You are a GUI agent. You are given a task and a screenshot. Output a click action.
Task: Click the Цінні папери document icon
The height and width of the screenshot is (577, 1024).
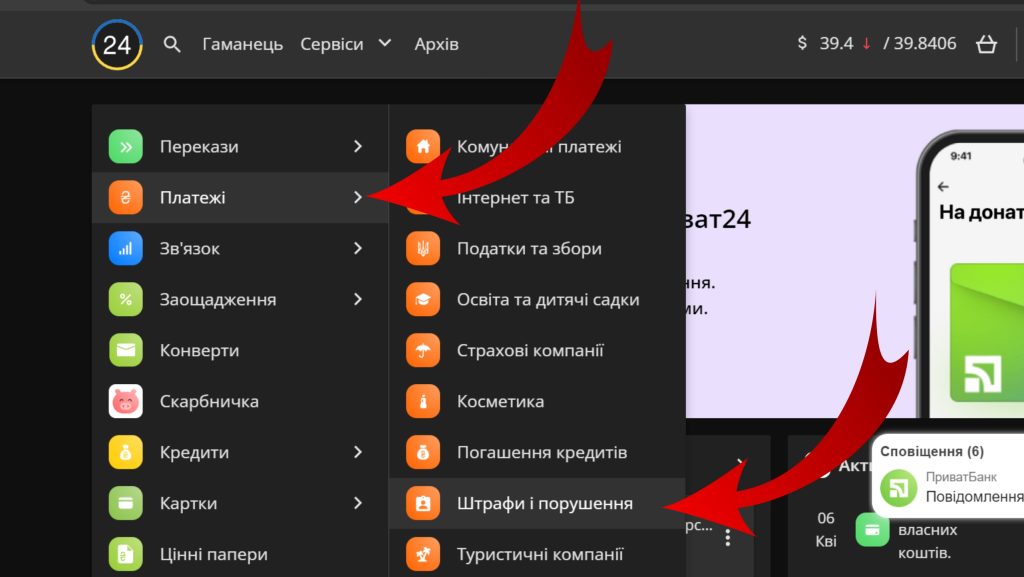click(x=126, y=554)
